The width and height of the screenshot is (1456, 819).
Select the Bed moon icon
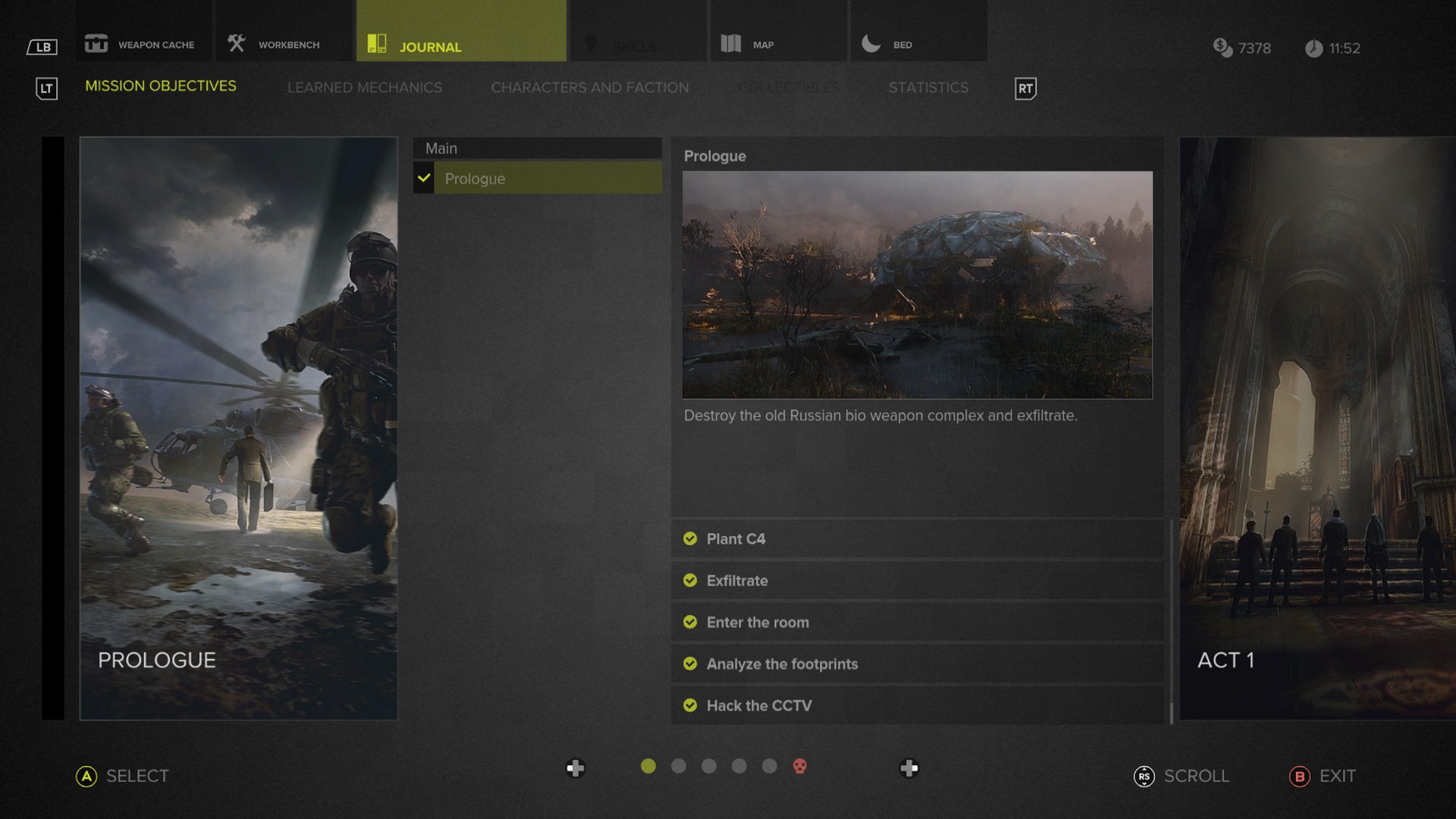[x=871, y=44]
